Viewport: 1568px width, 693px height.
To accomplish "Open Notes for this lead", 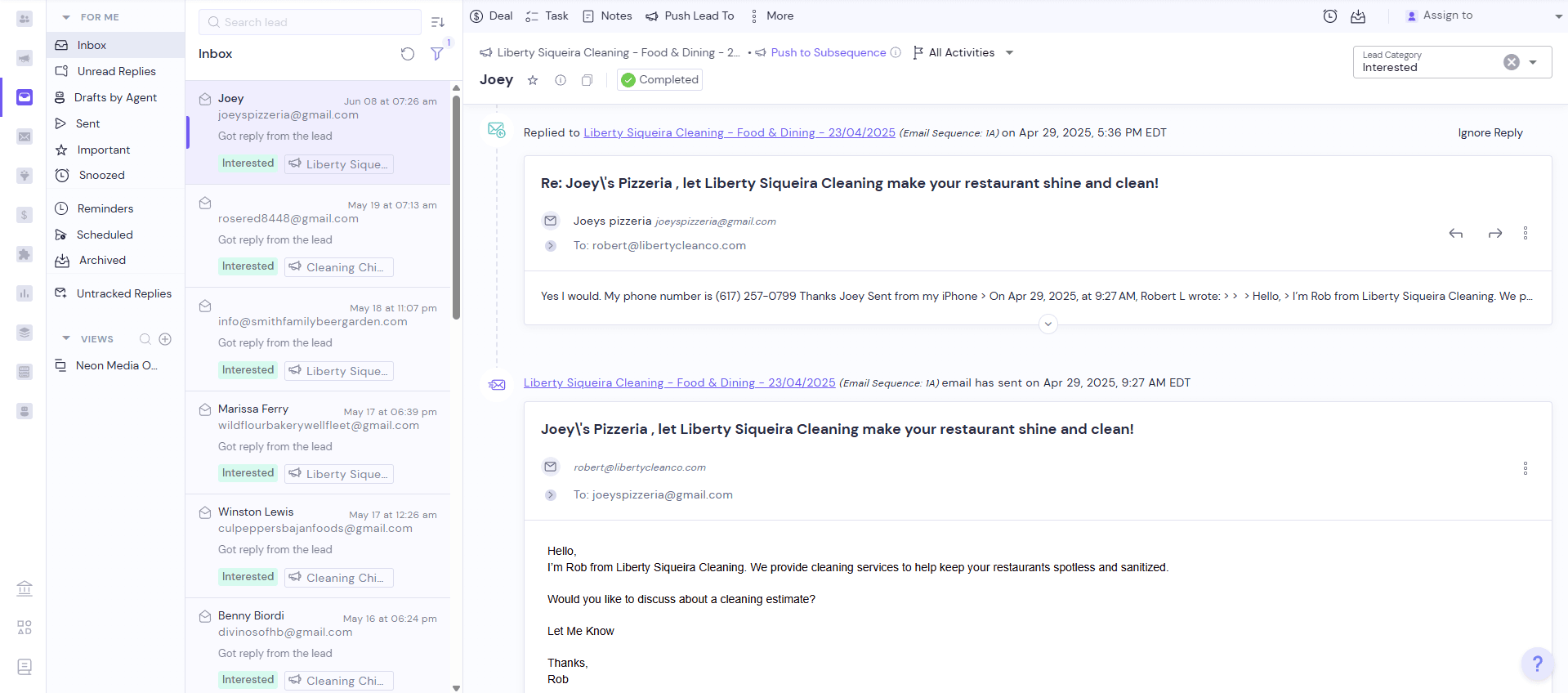I will tap(607, 16).
